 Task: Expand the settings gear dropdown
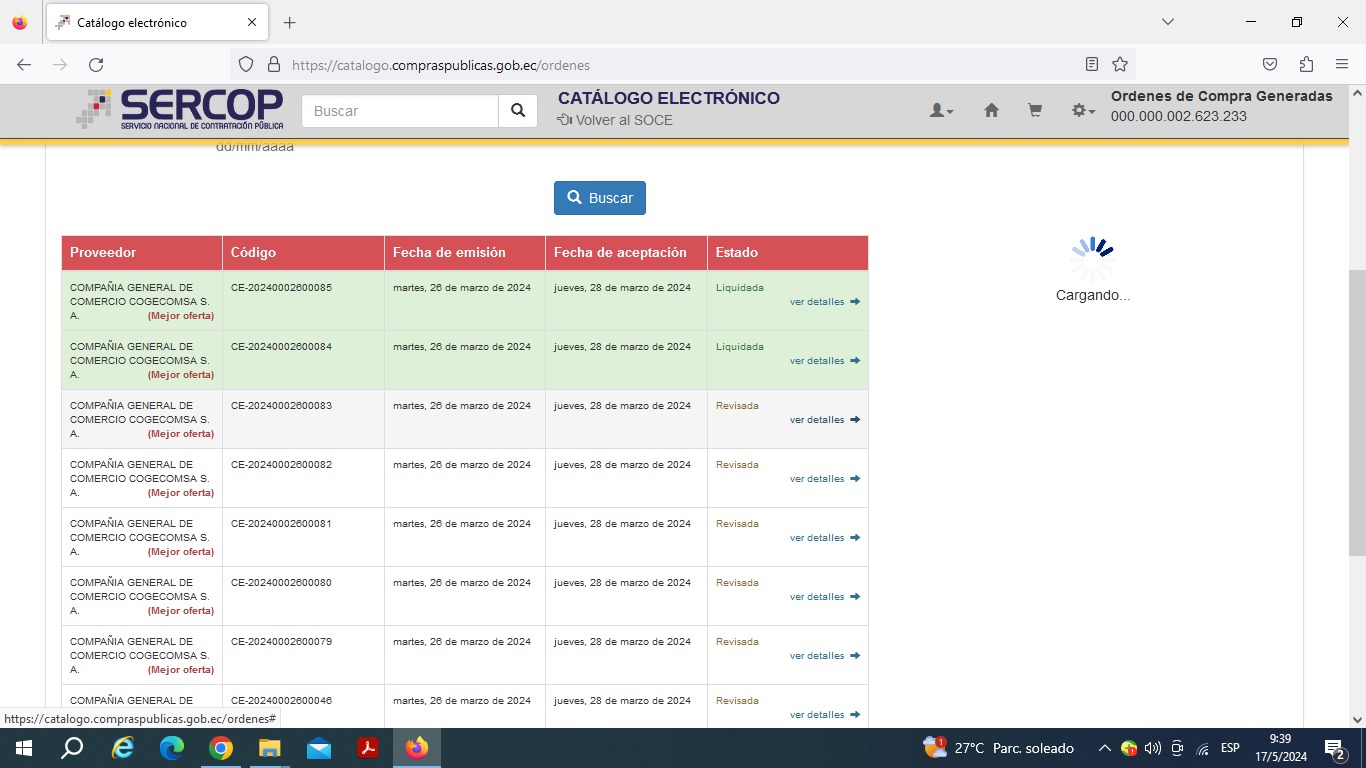pos(1083,111)
